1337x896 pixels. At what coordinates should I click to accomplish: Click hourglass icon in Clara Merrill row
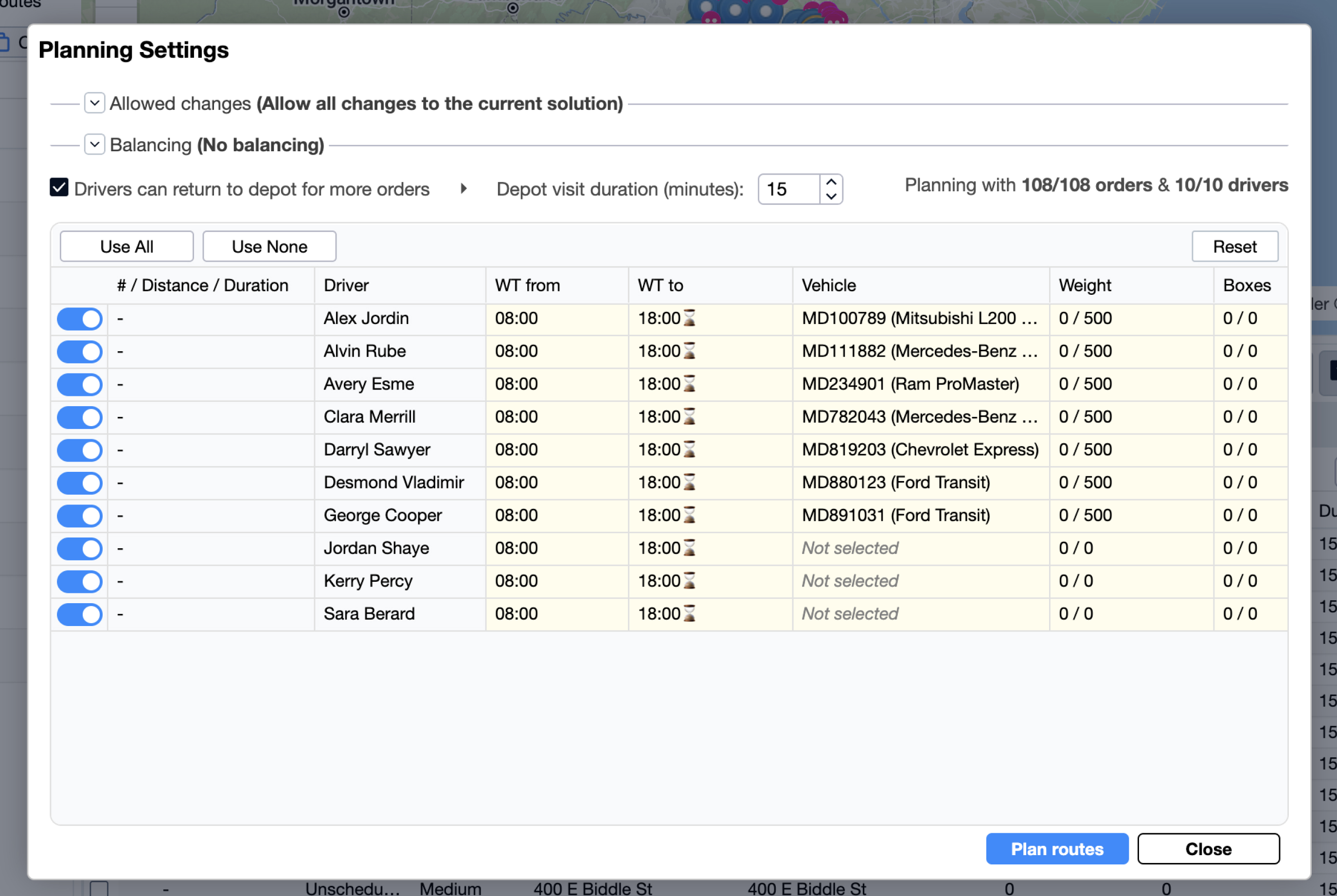click(x=690, y=416)
